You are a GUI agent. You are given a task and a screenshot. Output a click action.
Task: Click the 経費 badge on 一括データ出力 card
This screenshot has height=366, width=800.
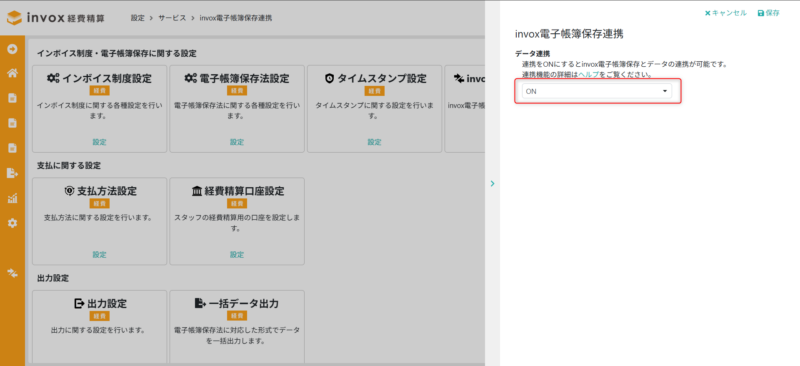point(237,316)
